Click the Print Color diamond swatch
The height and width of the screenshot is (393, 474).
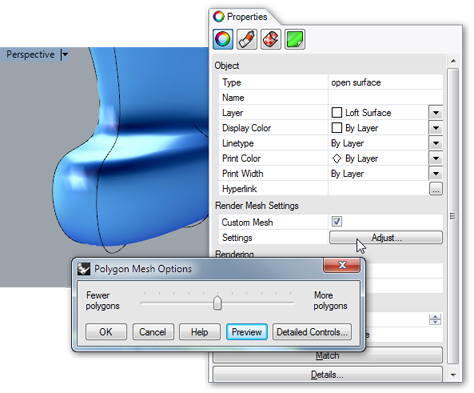click(337, 159)
